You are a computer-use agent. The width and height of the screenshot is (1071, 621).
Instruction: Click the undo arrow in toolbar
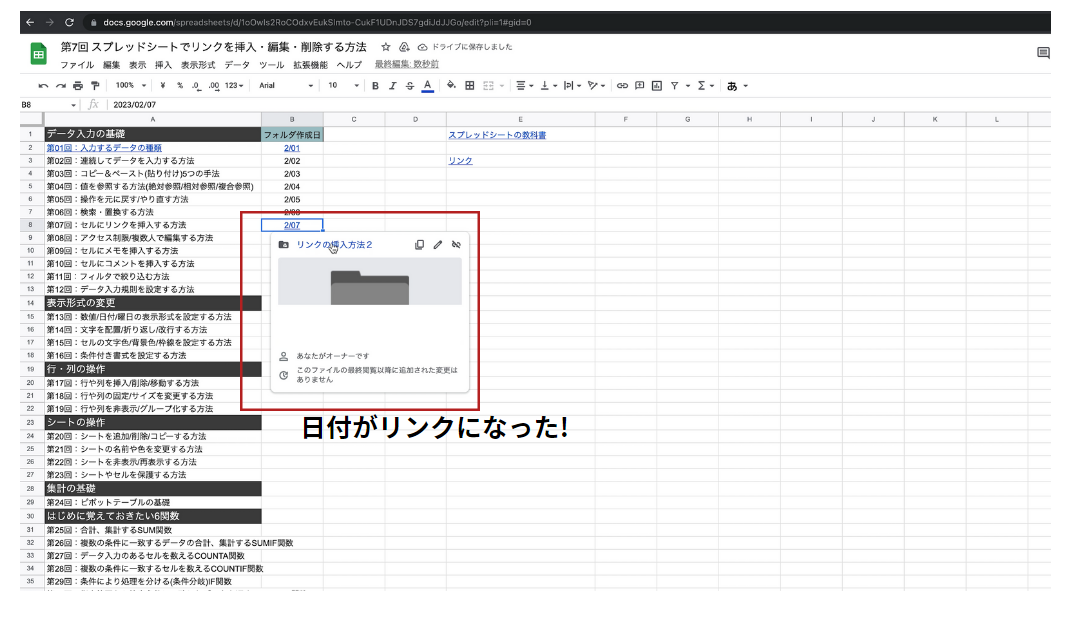pos(43,86)
